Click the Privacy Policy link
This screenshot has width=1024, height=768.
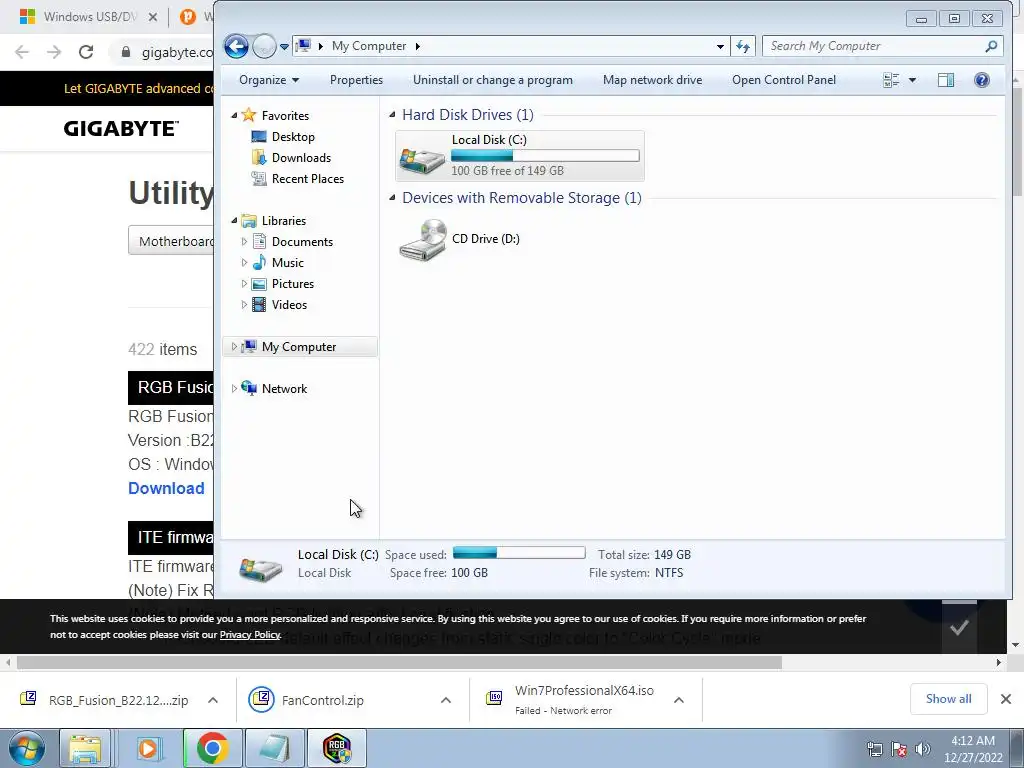(x=249, y=635)
